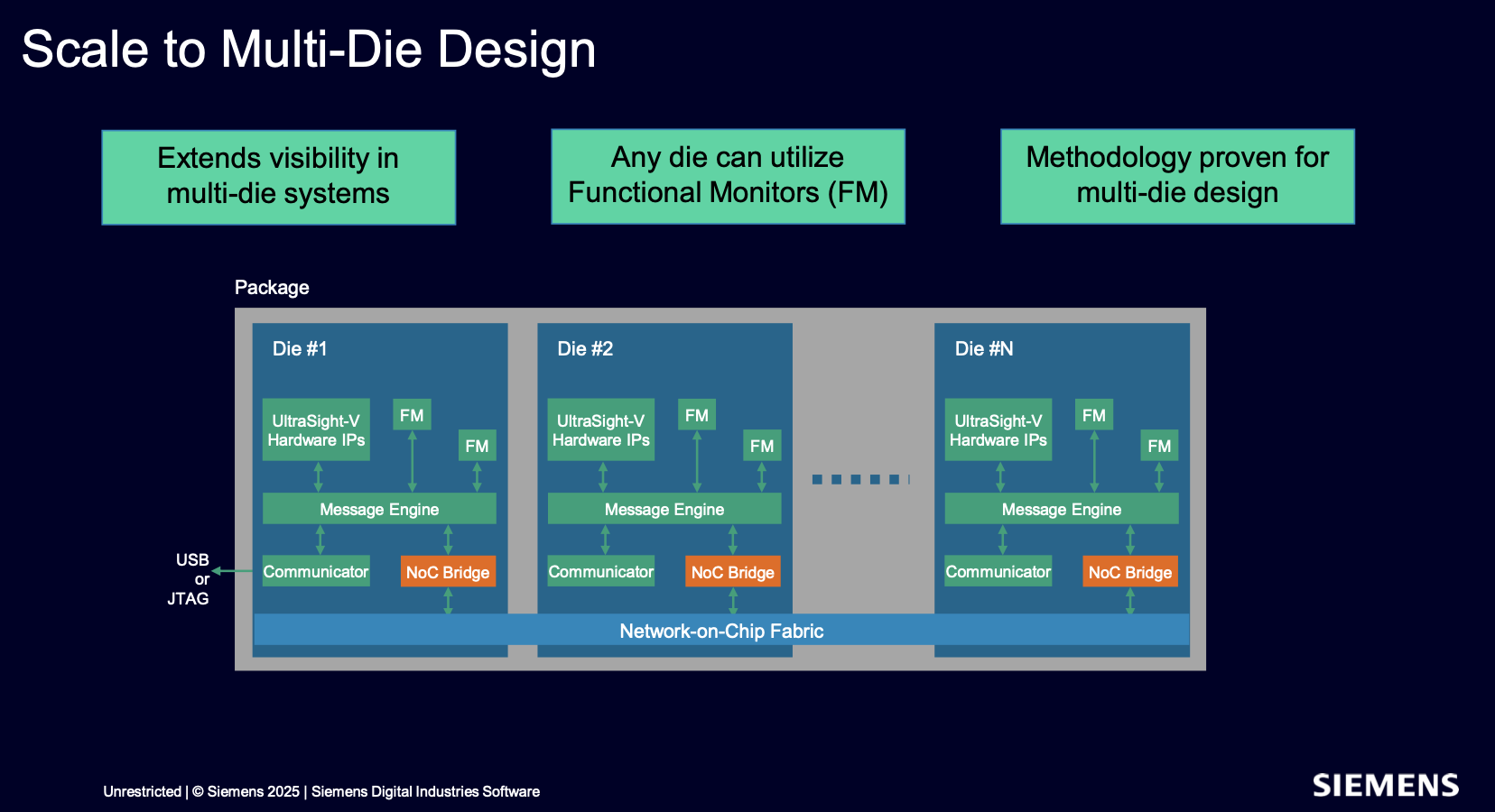
Task: Select the Message Engine bar in Die #2
Action: coord(664,509)
